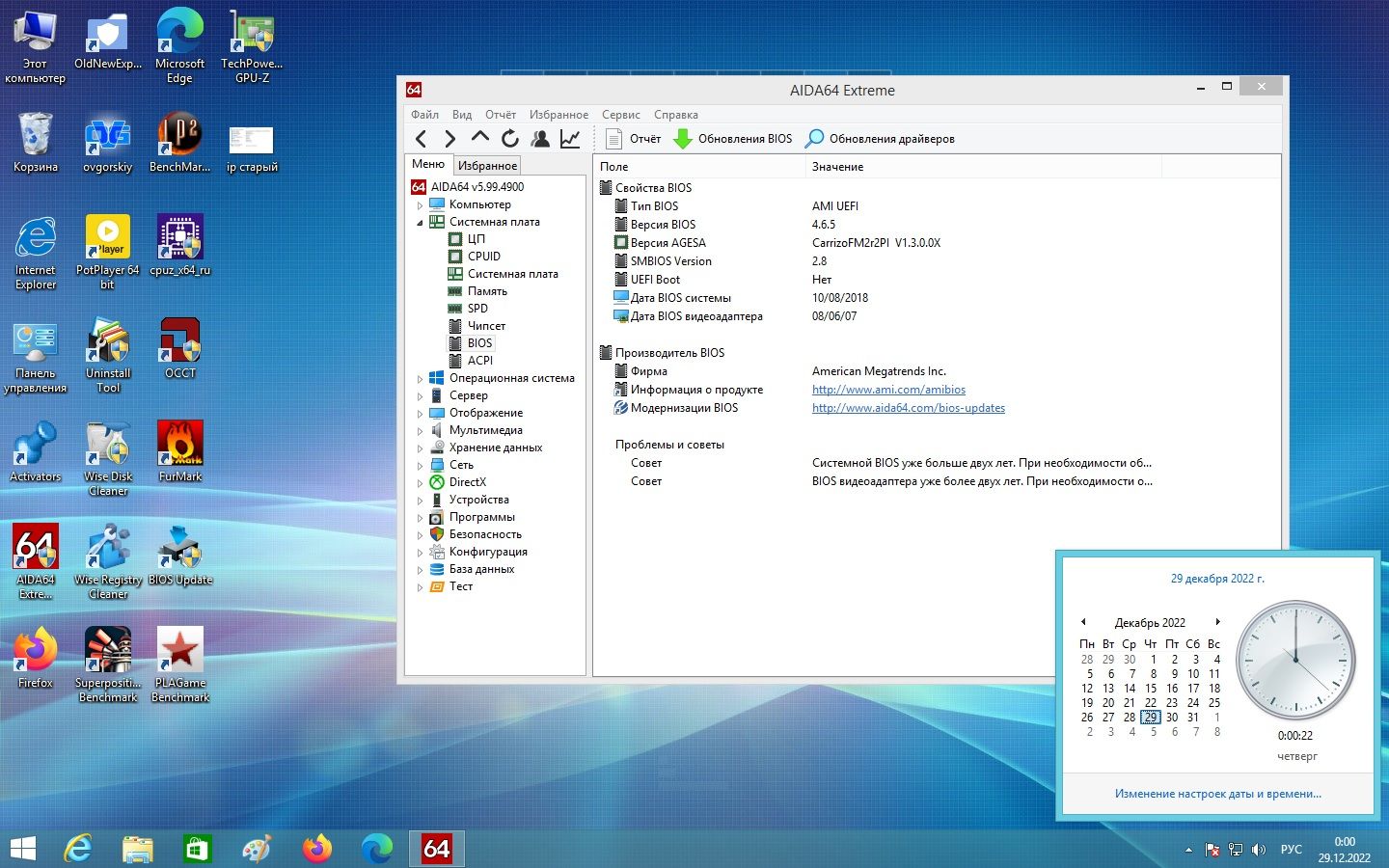1389x868 pixels.
Task: Select December 31 in the calendar
Action: pos(1193,718)
